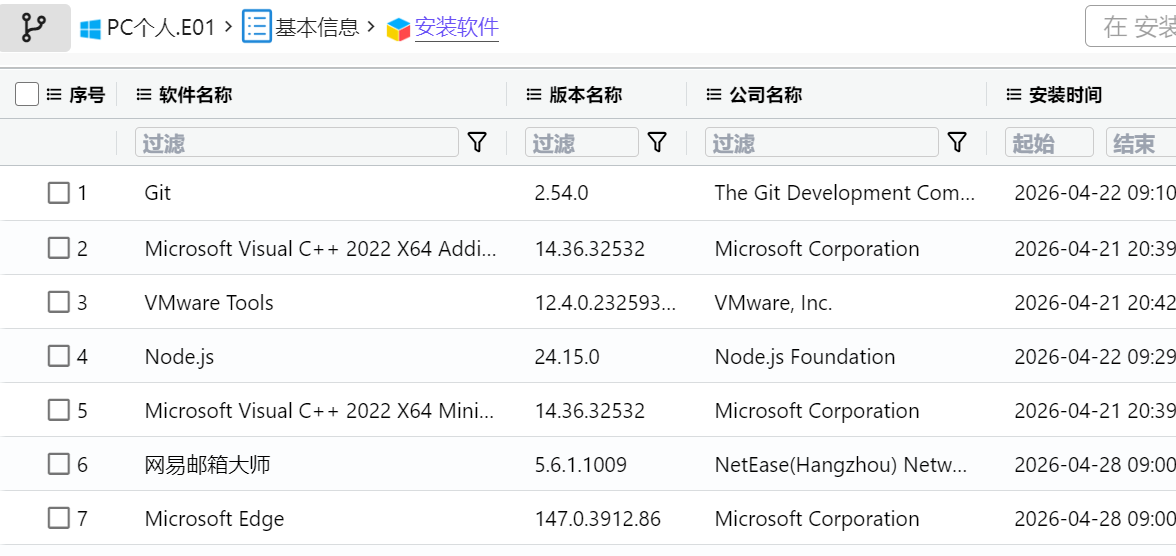Sort by 序号 column header
This screenshot has height=556, width=1176.
[87, 95]
